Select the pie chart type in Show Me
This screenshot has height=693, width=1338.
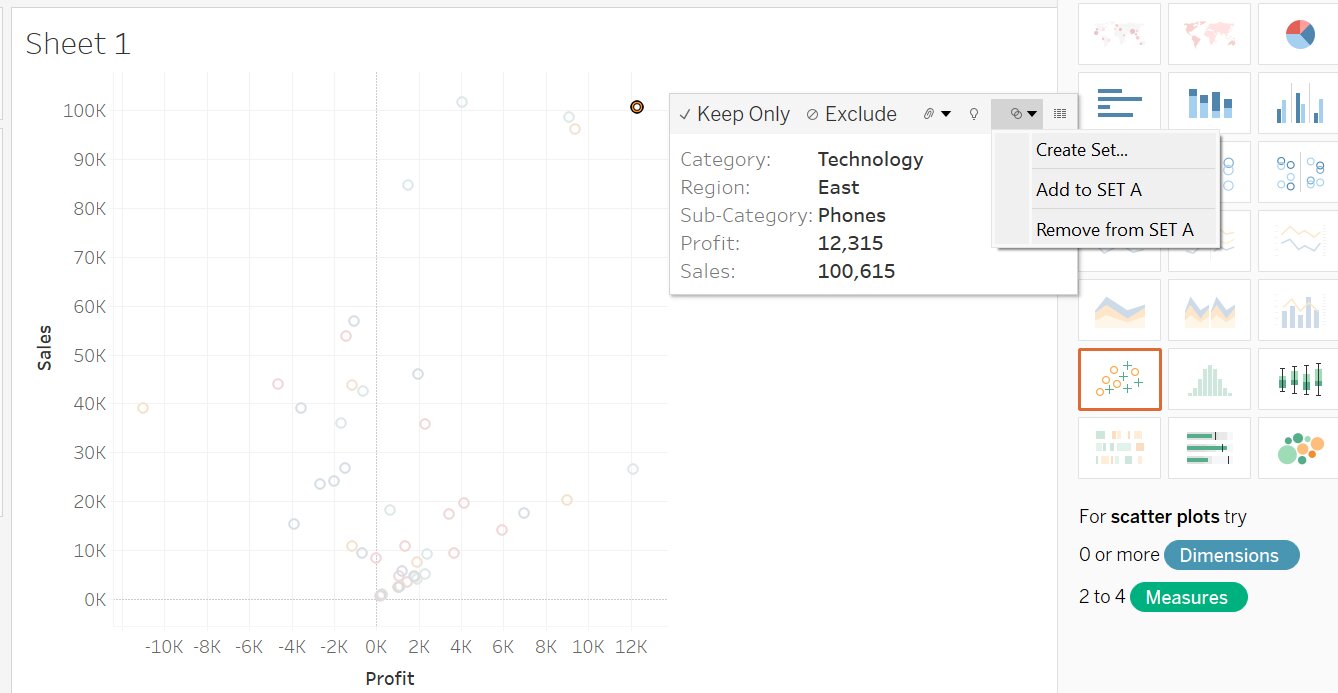(x=1299, y=35)
